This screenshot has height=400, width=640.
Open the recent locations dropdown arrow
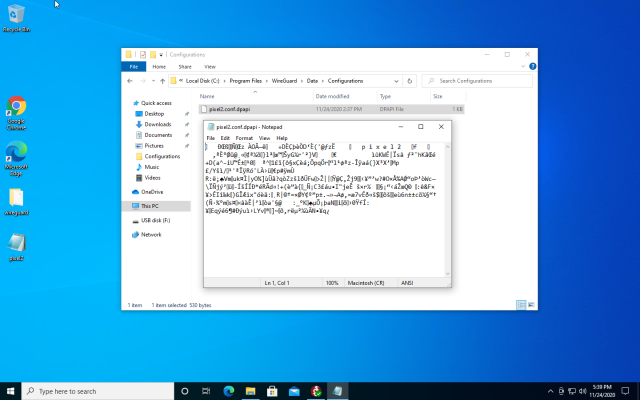[x=153, y=81]
